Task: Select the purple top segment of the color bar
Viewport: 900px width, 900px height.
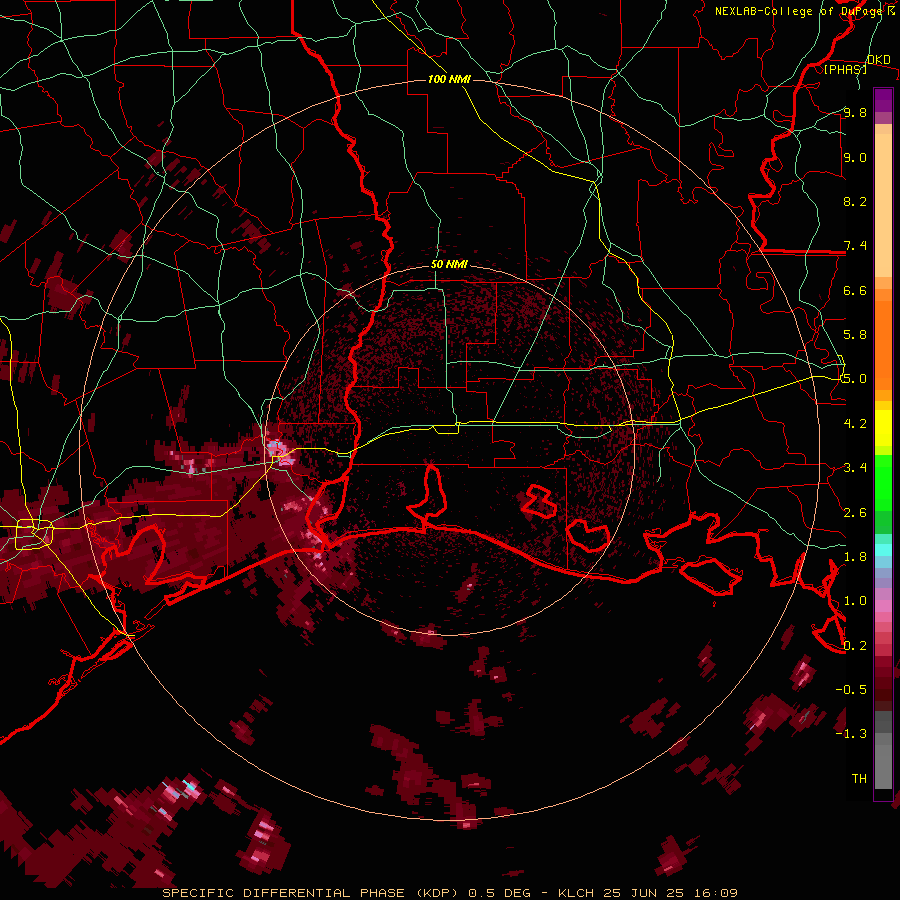Action: (x=883, y=100)
